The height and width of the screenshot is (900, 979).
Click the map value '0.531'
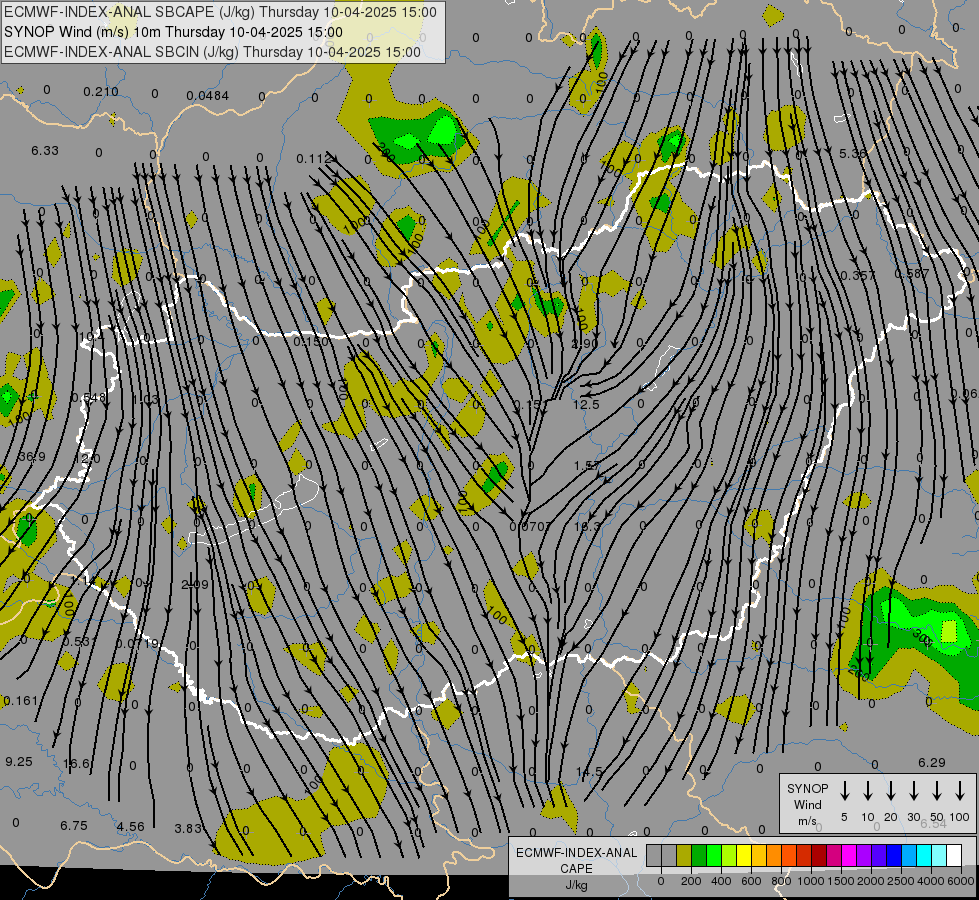coord(79,641)
